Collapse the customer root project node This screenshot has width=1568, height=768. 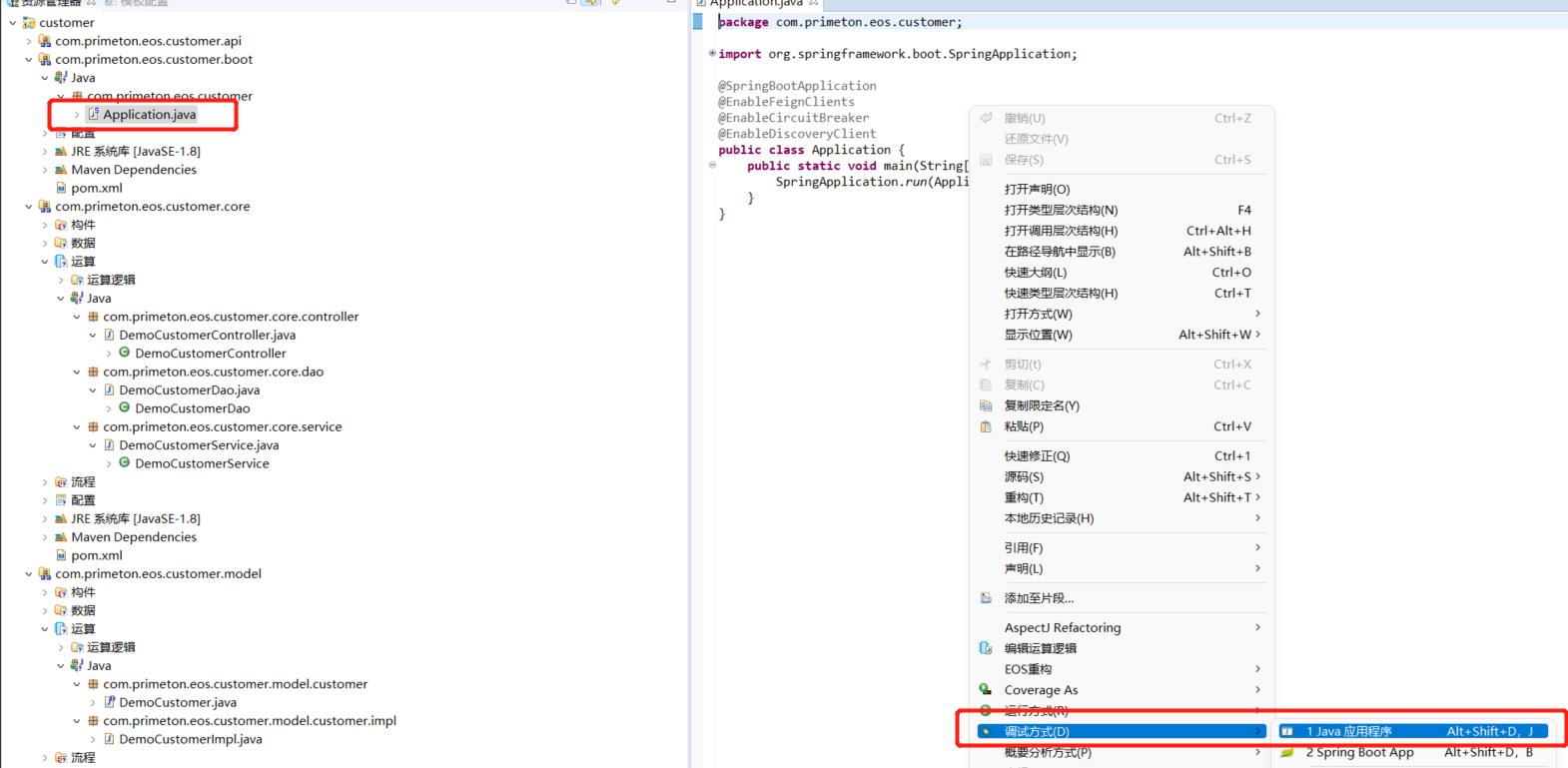coord(12,23)
